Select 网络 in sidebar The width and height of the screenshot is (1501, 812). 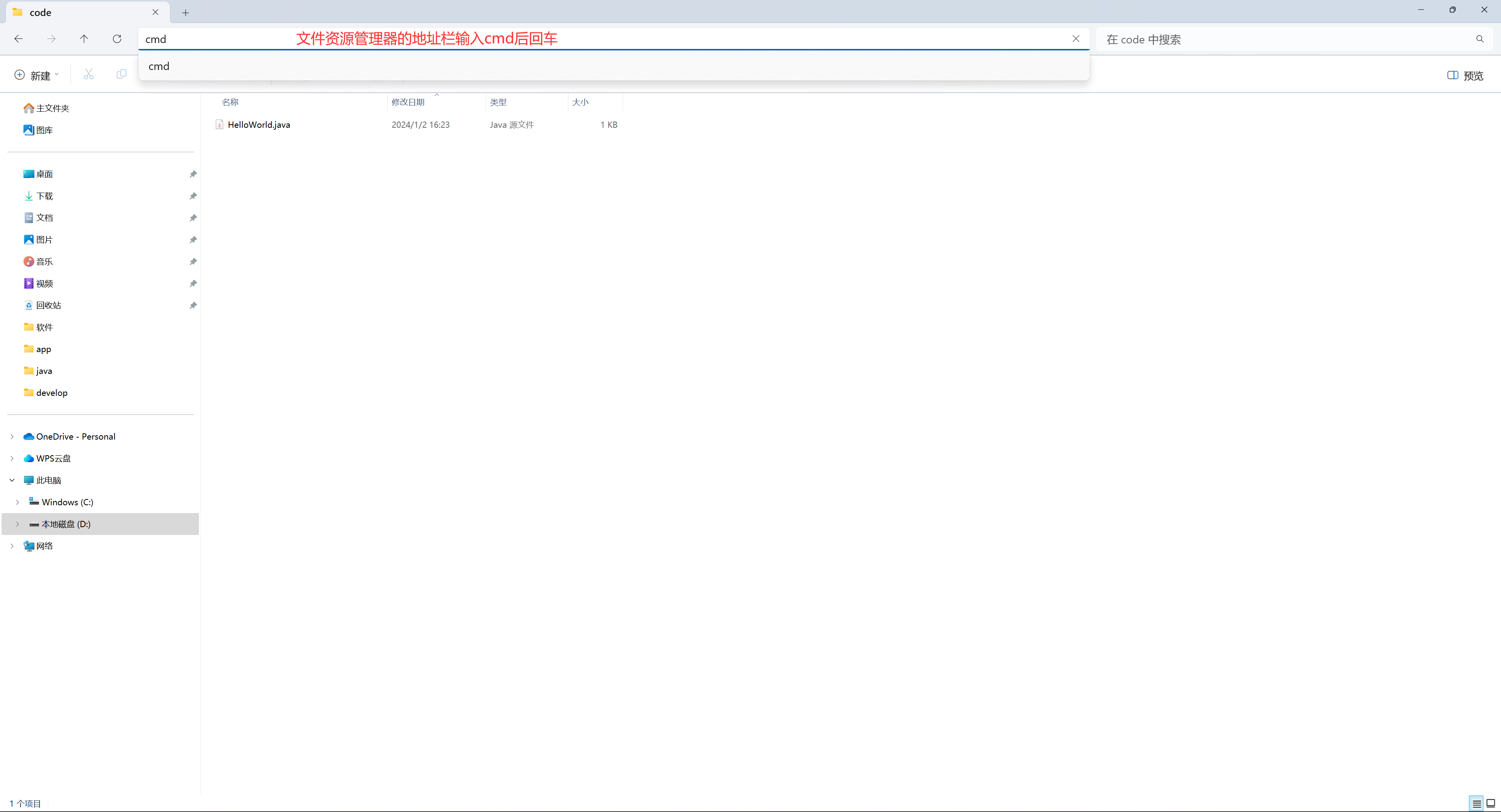click(x=38, y=546)
